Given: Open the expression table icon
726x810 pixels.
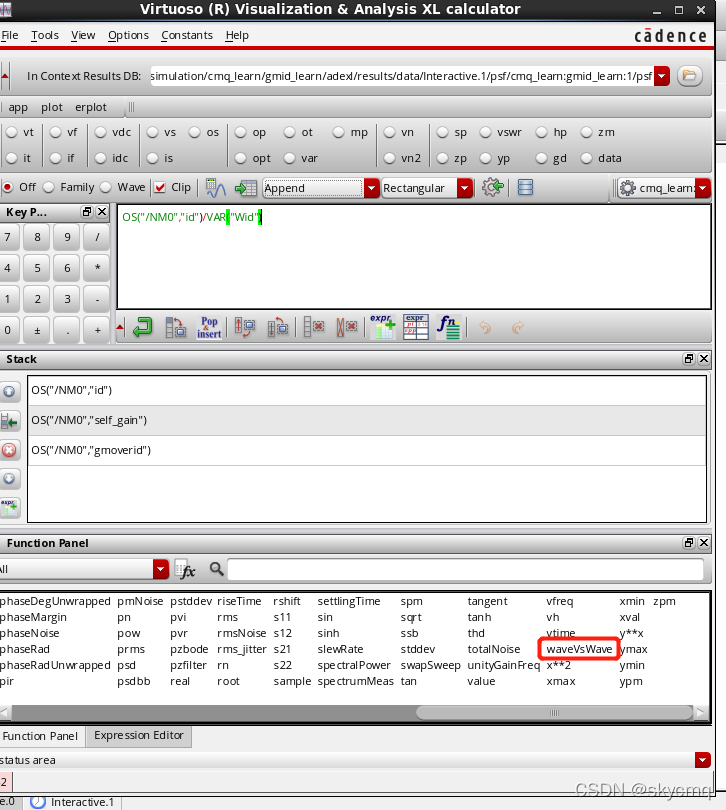Looking at the screenshot, I should 415,327.
